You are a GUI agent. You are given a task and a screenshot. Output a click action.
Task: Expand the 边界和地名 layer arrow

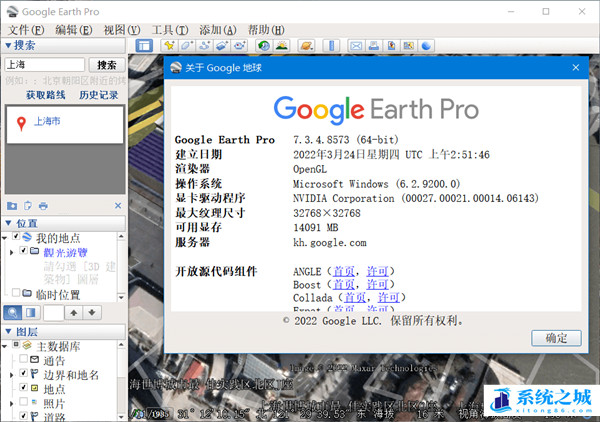point(11,375)
